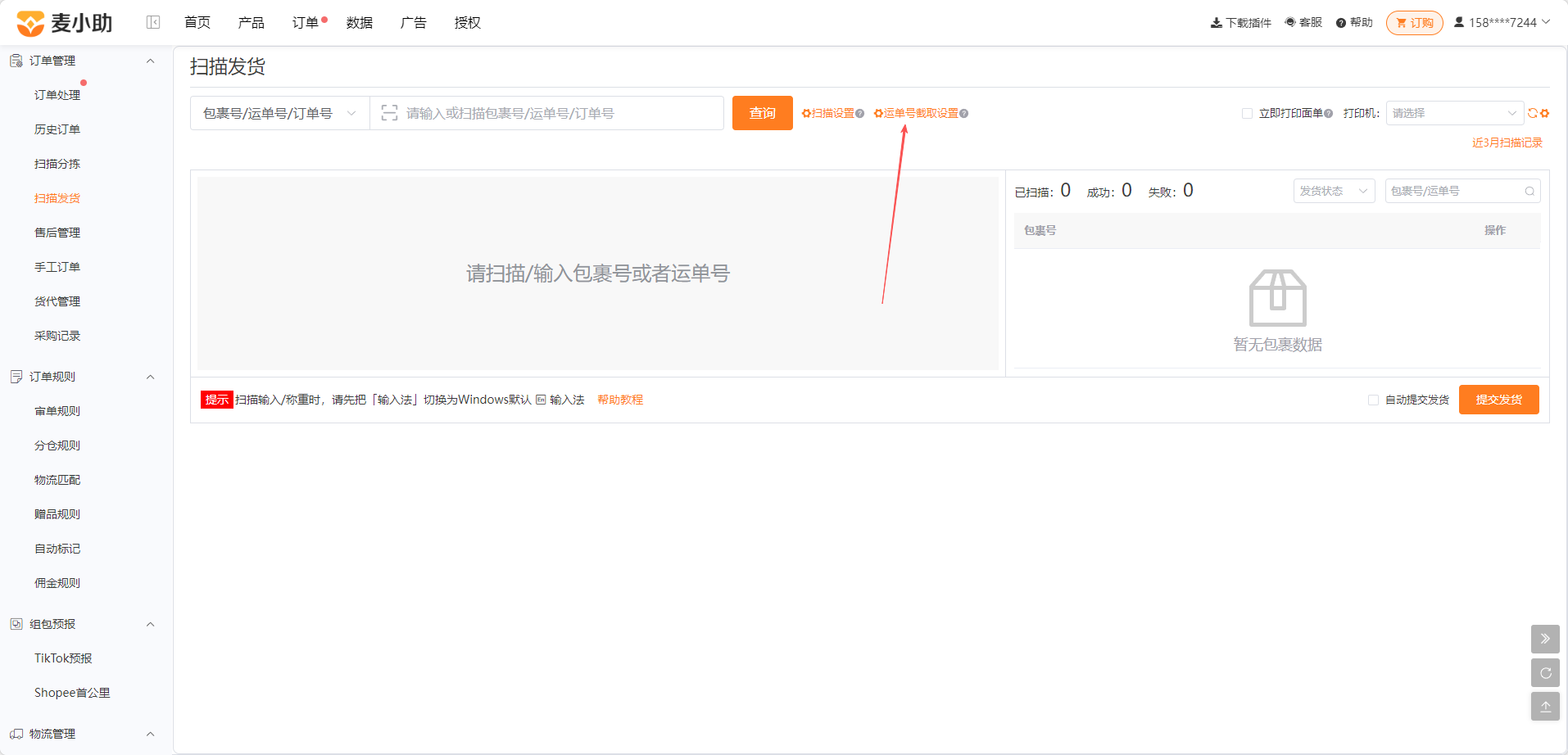Open printer settings gear icon

(1544, 113)
